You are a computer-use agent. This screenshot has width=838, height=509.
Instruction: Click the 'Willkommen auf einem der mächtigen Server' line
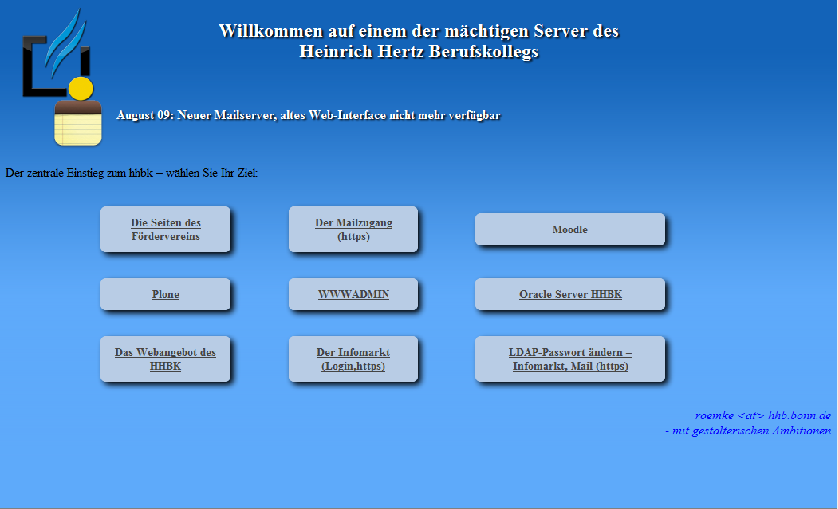click(x=418, y=30)
